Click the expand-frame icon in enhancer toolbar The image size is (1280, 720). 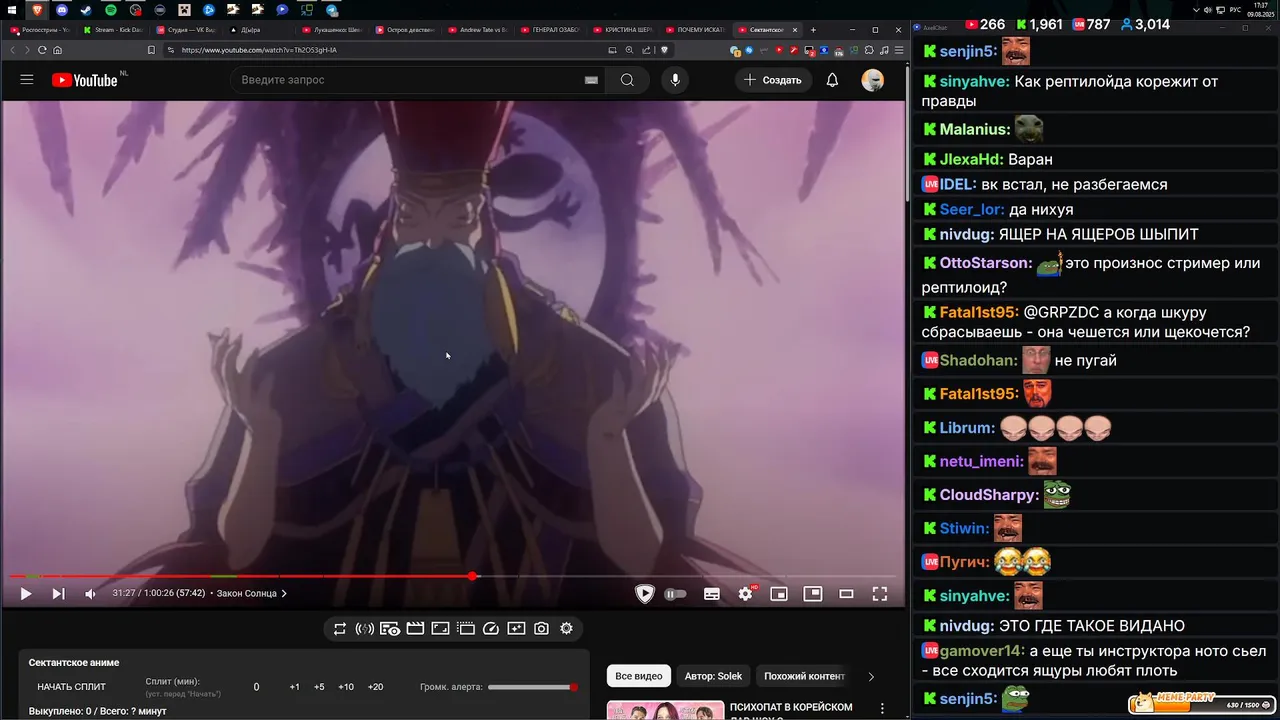coord(440,629)
